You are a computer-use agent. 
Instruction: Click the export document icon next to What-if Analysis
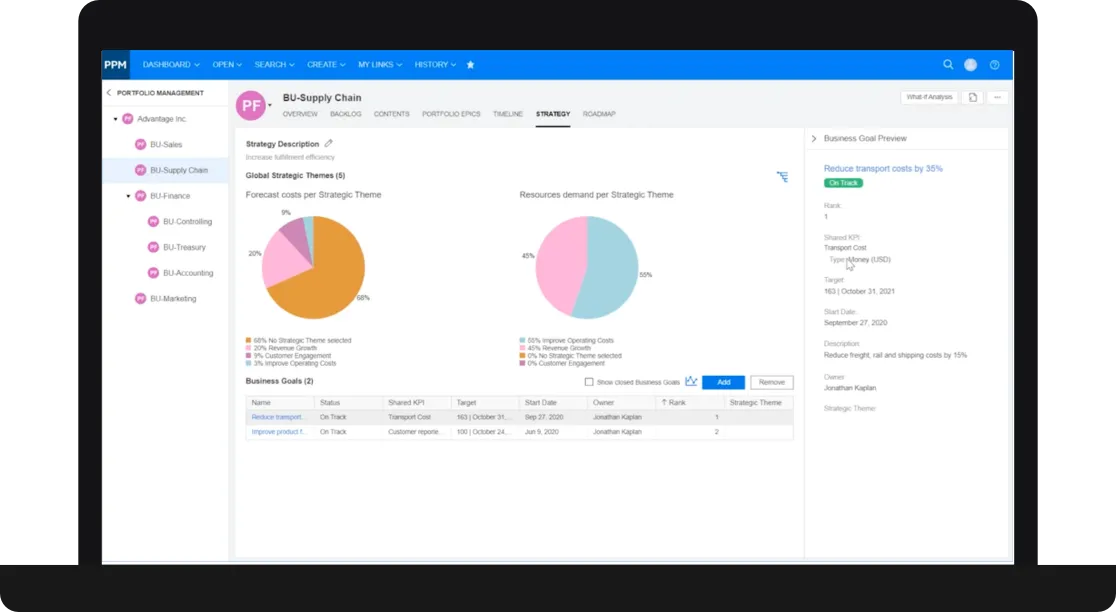971,97
